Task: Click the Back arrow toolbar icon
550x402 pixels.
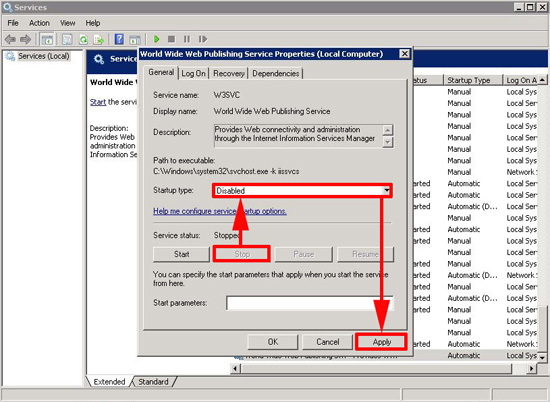Action: coord(10,39)
